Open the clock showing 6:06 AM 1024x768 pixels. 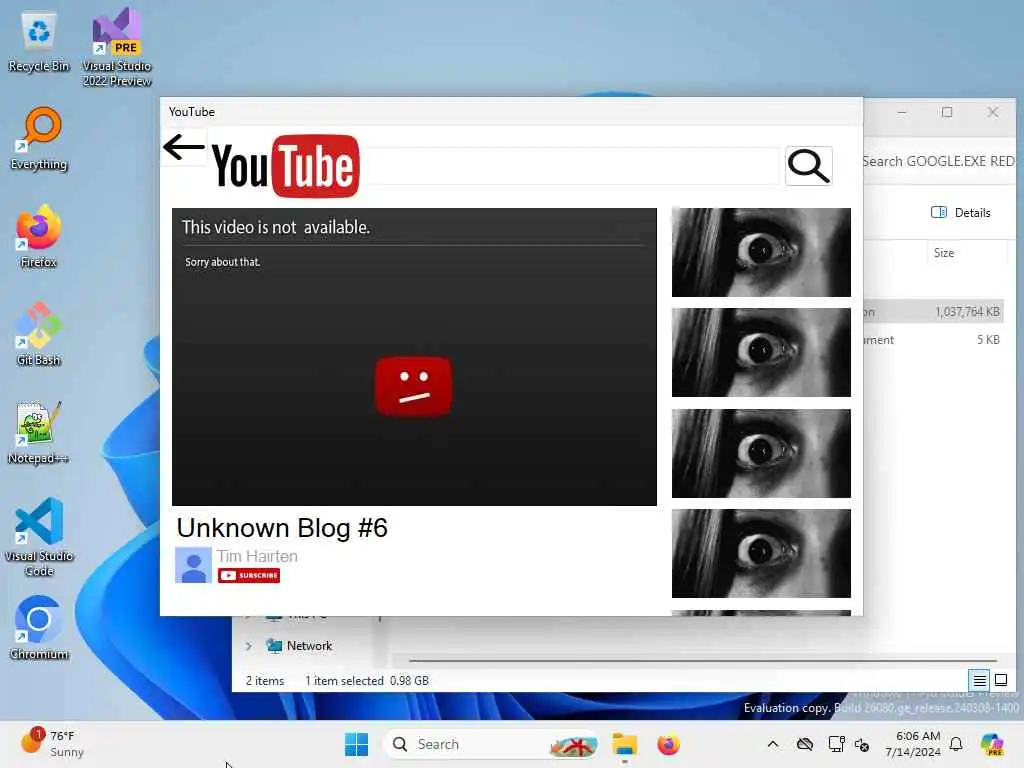click(913, 744)
